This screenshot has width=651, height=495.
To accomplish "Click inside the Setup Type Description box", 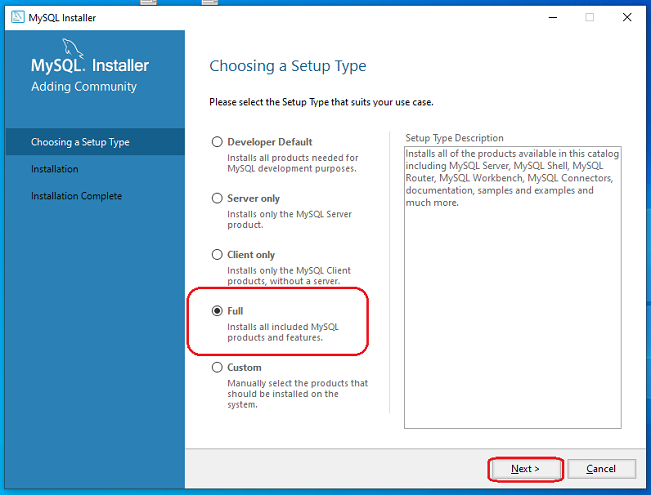I will pos(513,287).
